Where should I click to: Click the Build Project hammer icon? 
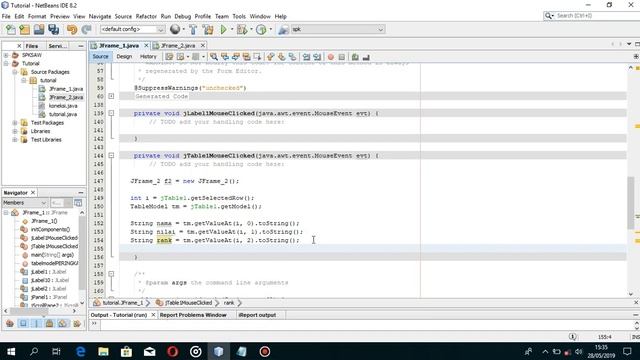[x=193, y=29]
